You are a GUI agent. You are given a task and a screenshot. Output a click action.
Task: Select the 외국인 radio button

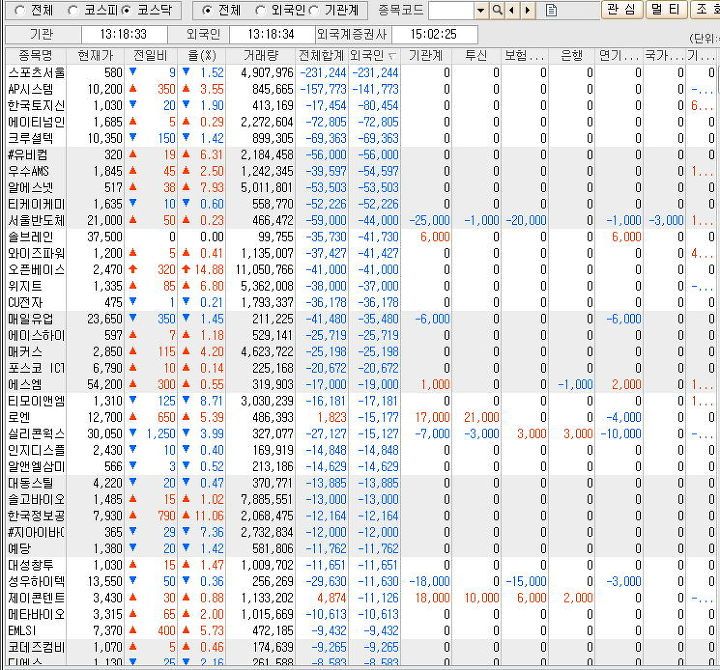tap(260, 10)
